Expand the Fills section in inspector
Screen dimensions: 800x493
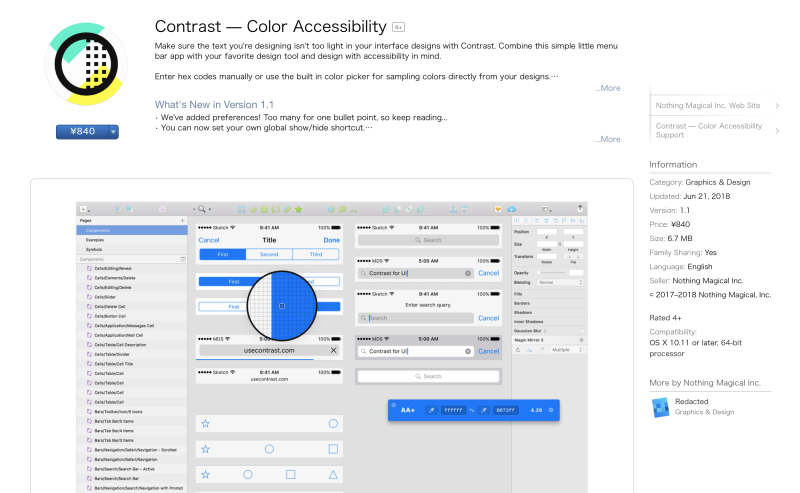[549, 294]
